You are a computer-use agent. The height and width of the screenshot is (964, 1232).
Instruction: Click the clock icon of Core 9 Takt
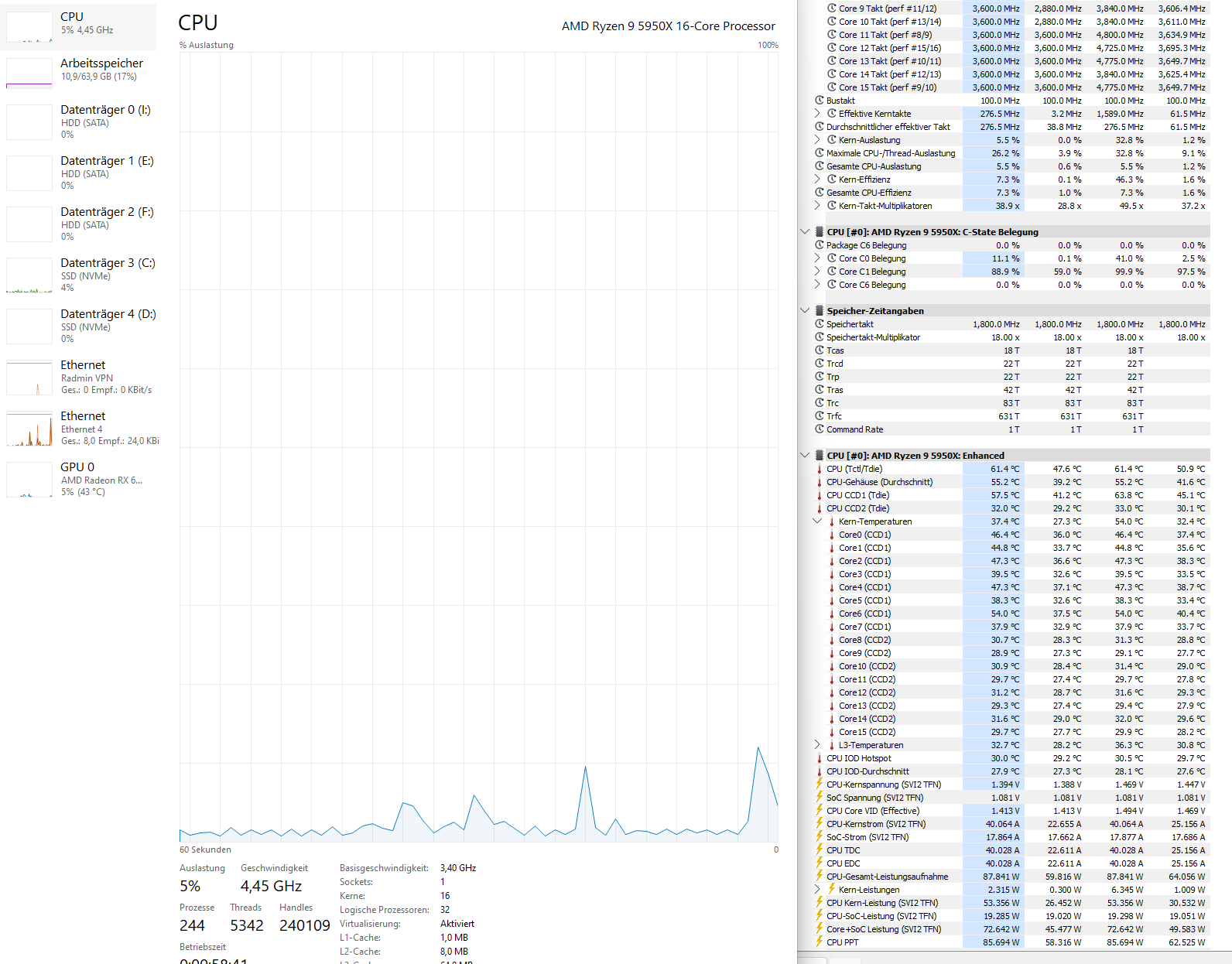(832, 9)
